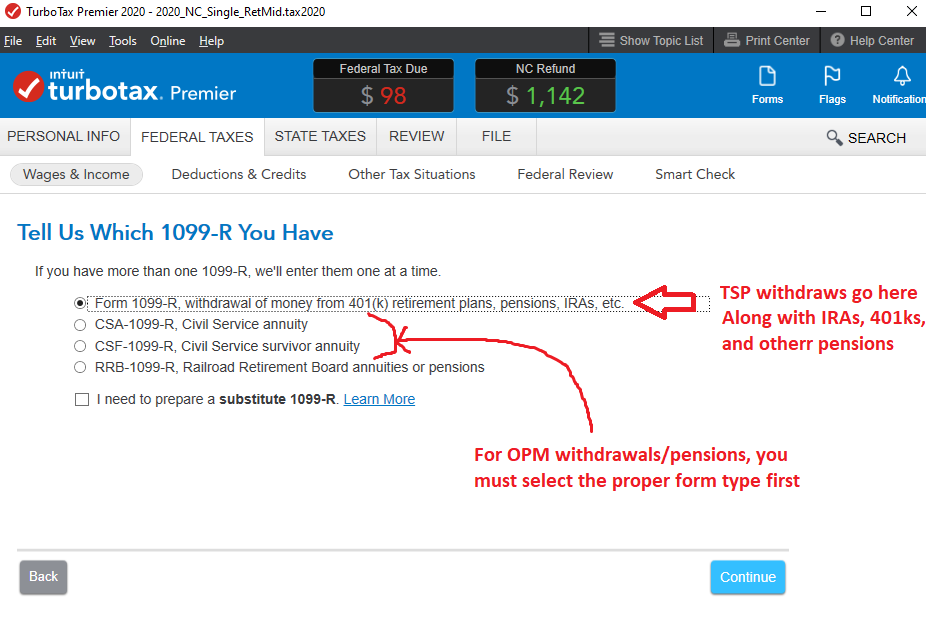Check the substitute 1099-R checkbox
Viewport: 926px width, 634px height.
[x=82, y=400]
